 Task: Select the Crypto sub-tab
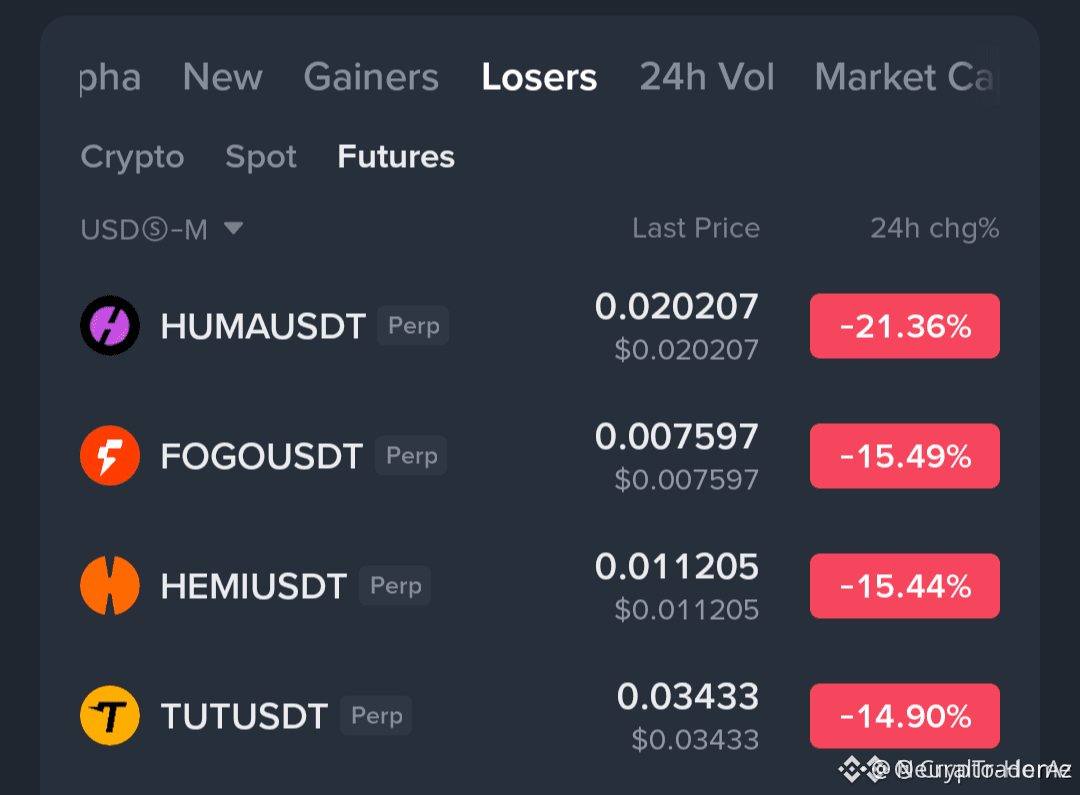point(132,158)
